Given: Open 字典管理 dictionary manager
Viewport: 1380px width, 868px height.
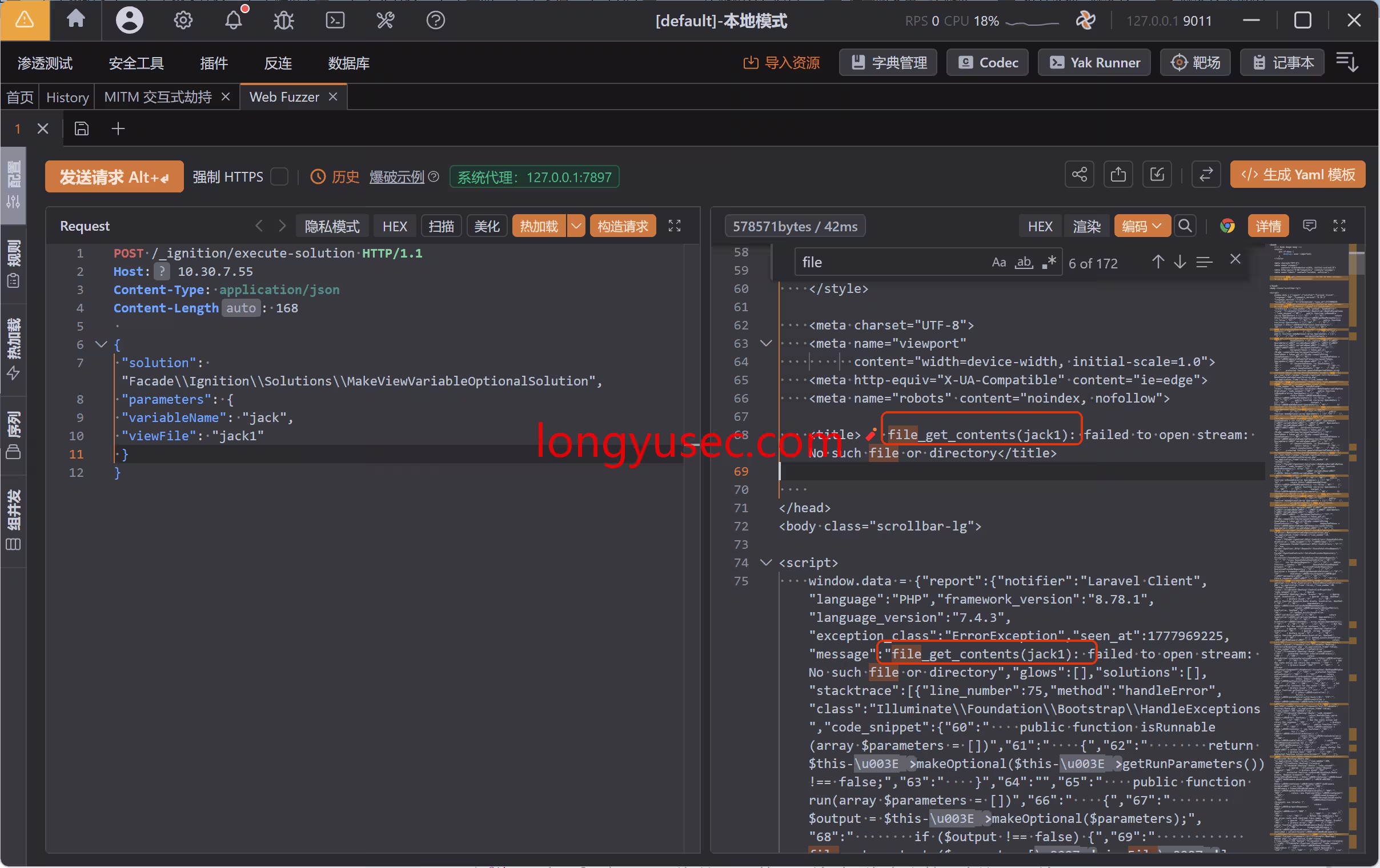Looking at the screenshot, I should pos(888,62).
